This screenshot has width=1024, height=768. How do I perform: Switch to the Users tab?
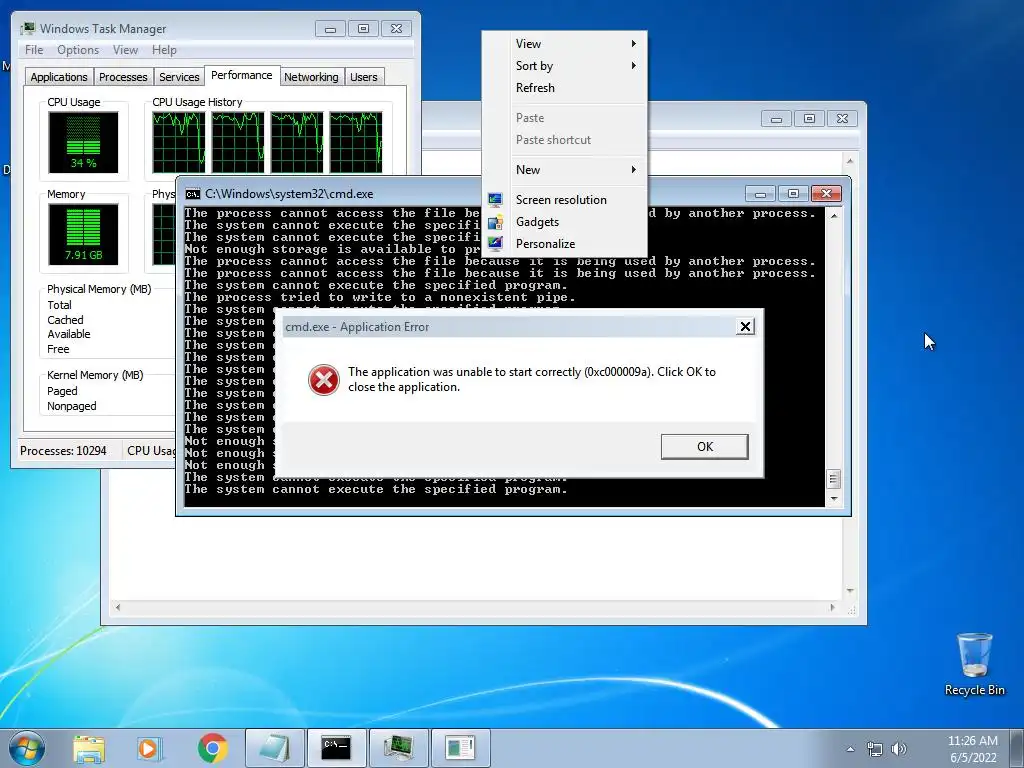coord(364,77)
